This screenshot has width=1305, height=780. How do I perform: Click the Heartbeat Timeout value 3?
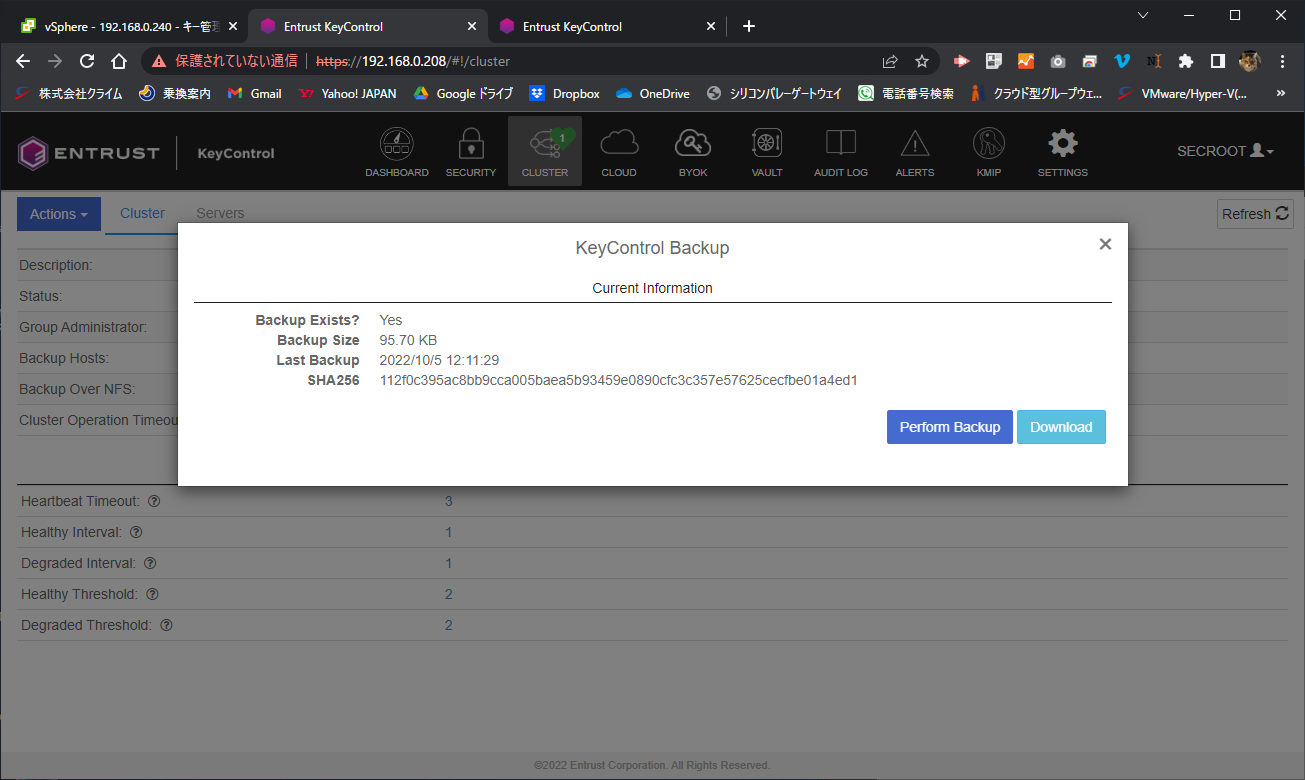coord(449,501)
